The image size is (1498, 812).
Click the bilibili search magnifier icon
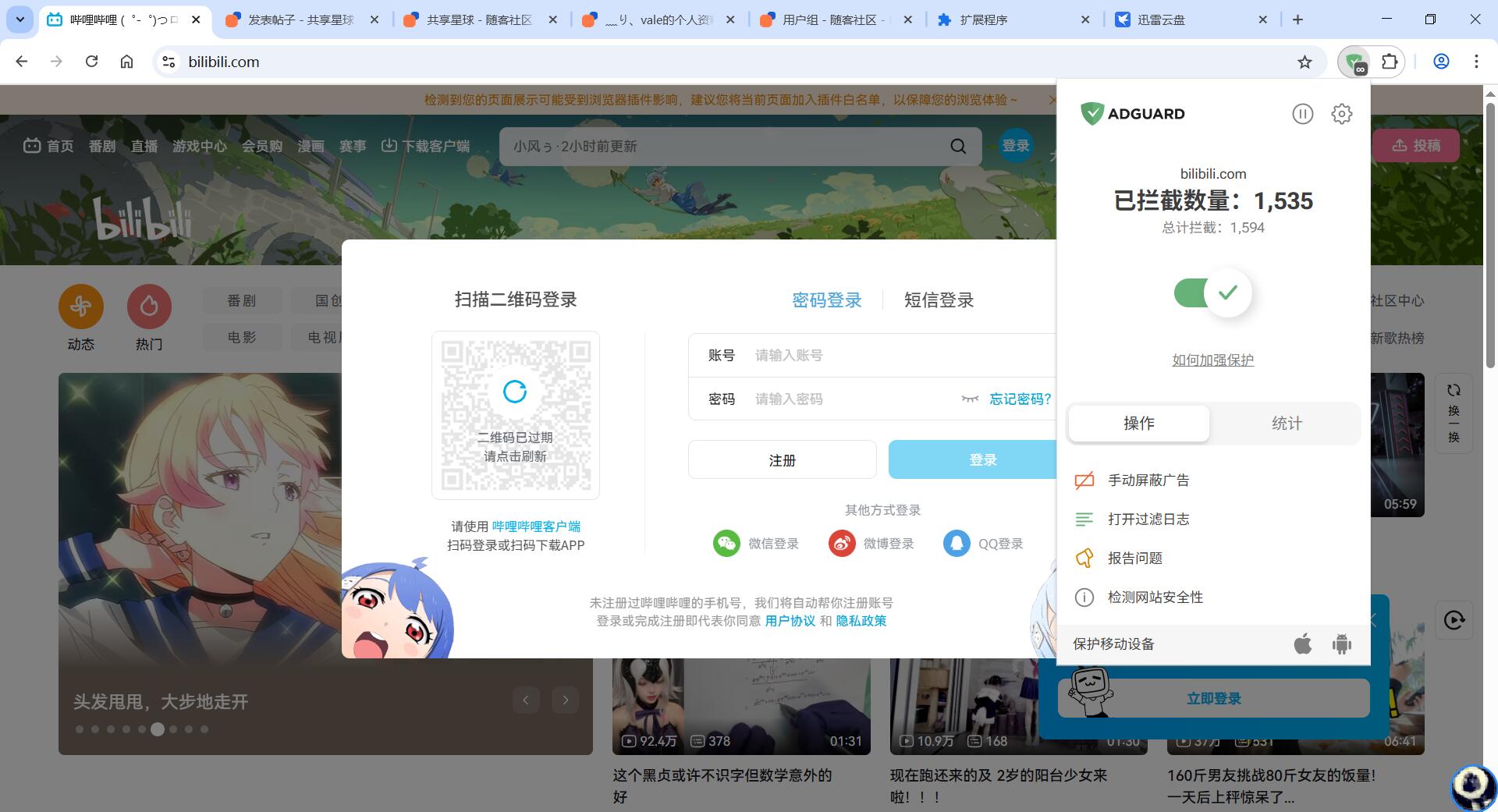pos(958,146)
